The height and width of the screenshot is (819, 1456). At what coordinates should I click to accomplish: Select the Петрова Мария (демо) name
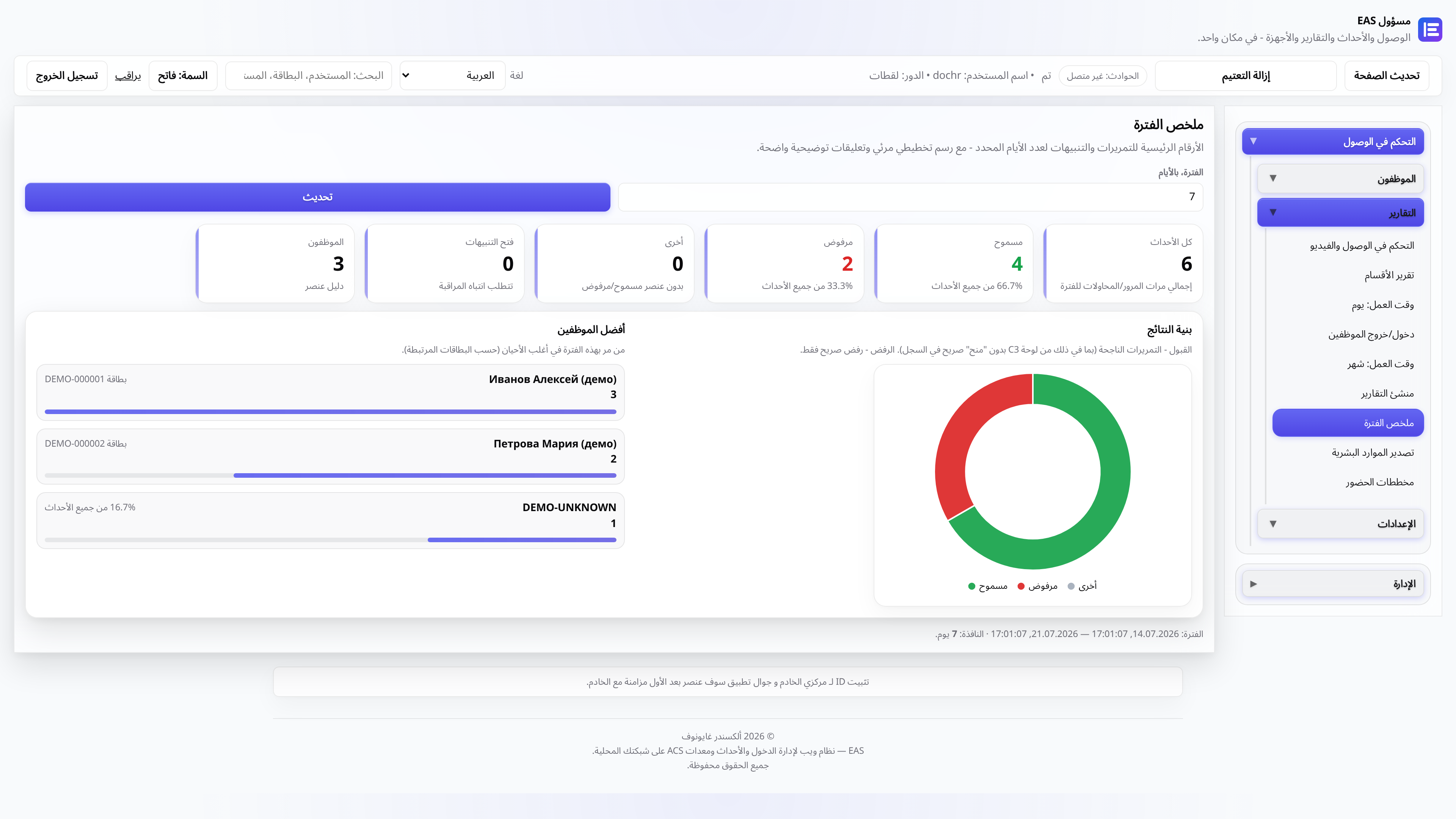554,444
